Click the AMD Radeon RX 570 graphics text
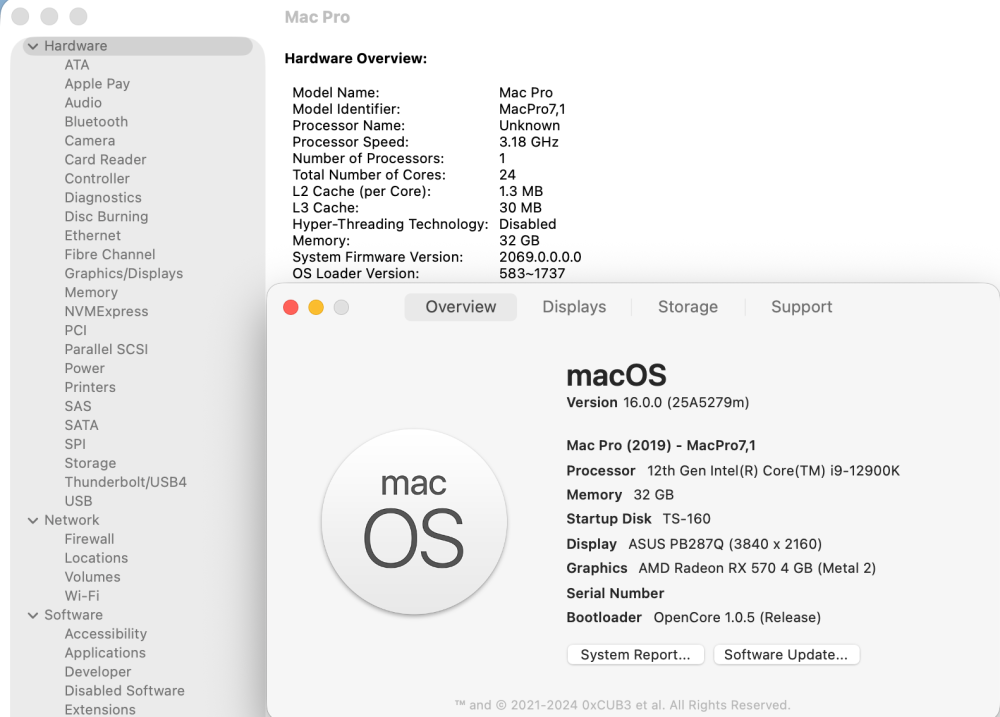 click(x=757, y=568)
